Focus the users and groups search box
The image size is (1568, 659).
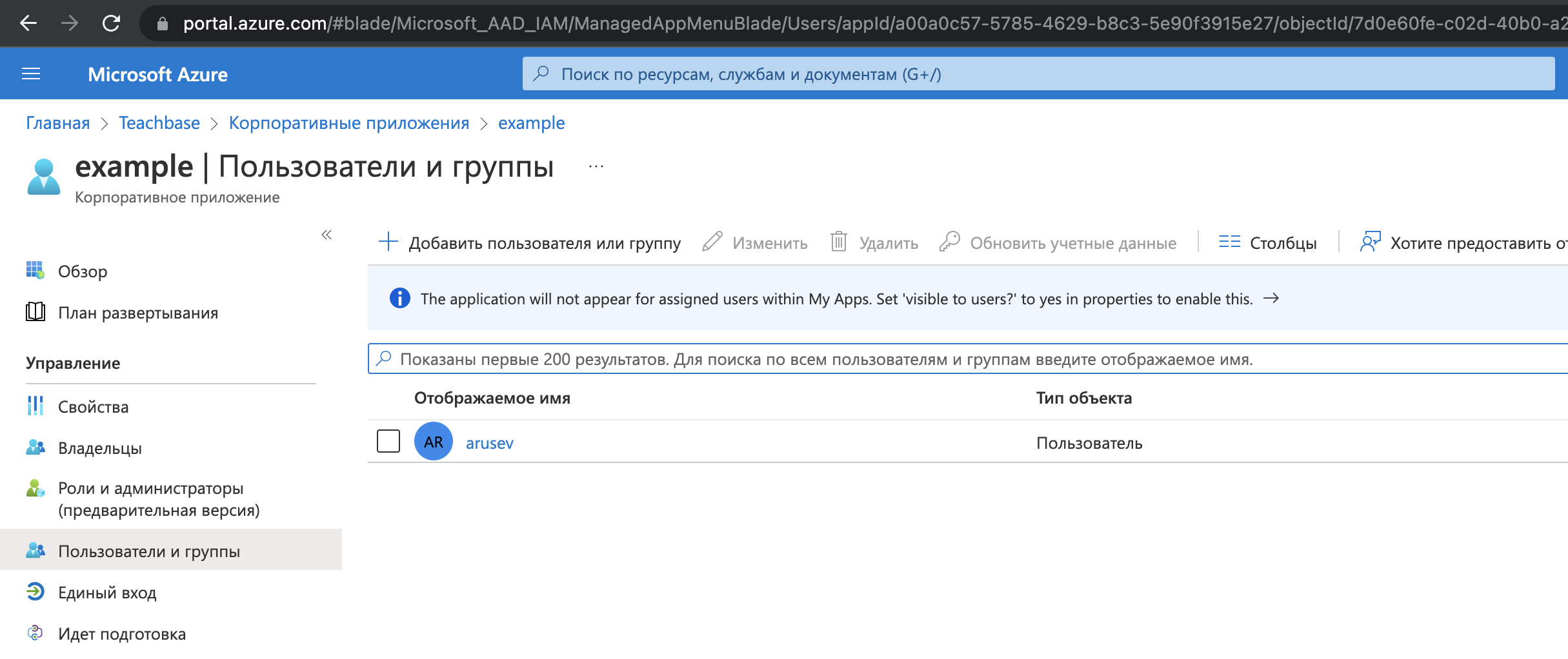click(x=968, y=359)
